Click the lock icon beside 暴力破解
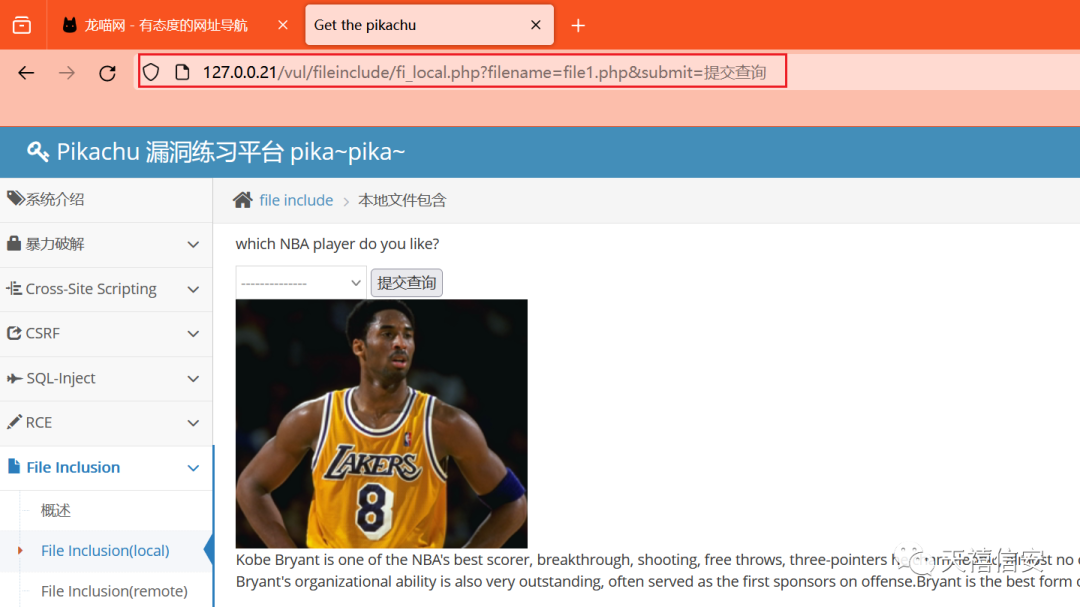This screenshot has width=1080, height=607. [14, 243]
